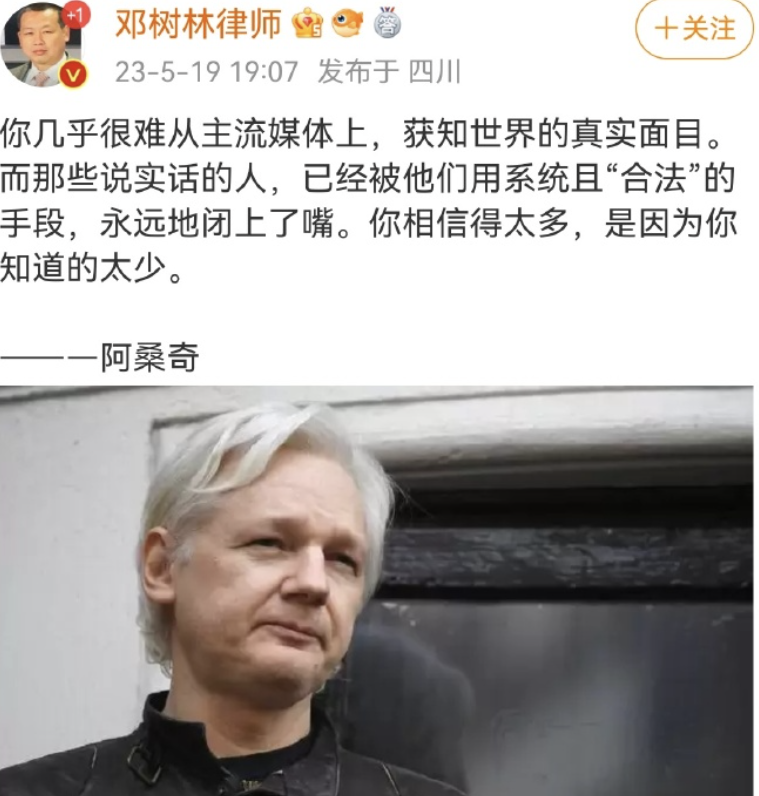Screen dimensions: 759x796
Task: Tap the red +1 badge on avatar
Action: (76, 16)
